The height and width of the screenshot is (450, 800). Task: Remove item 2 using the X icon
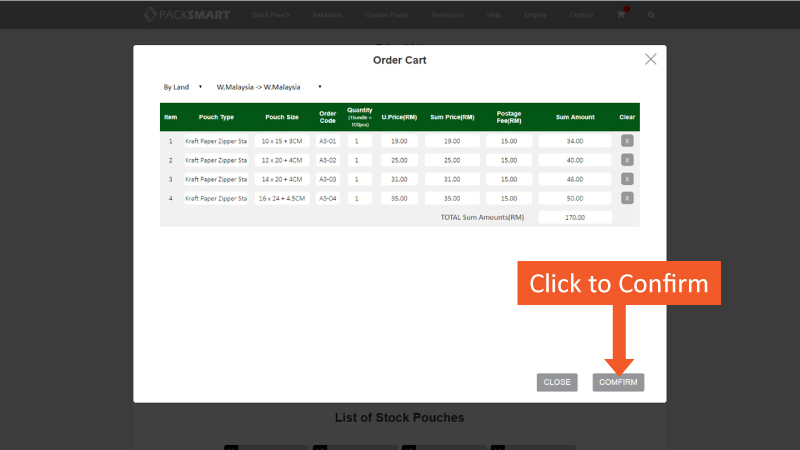coord(627,160)
